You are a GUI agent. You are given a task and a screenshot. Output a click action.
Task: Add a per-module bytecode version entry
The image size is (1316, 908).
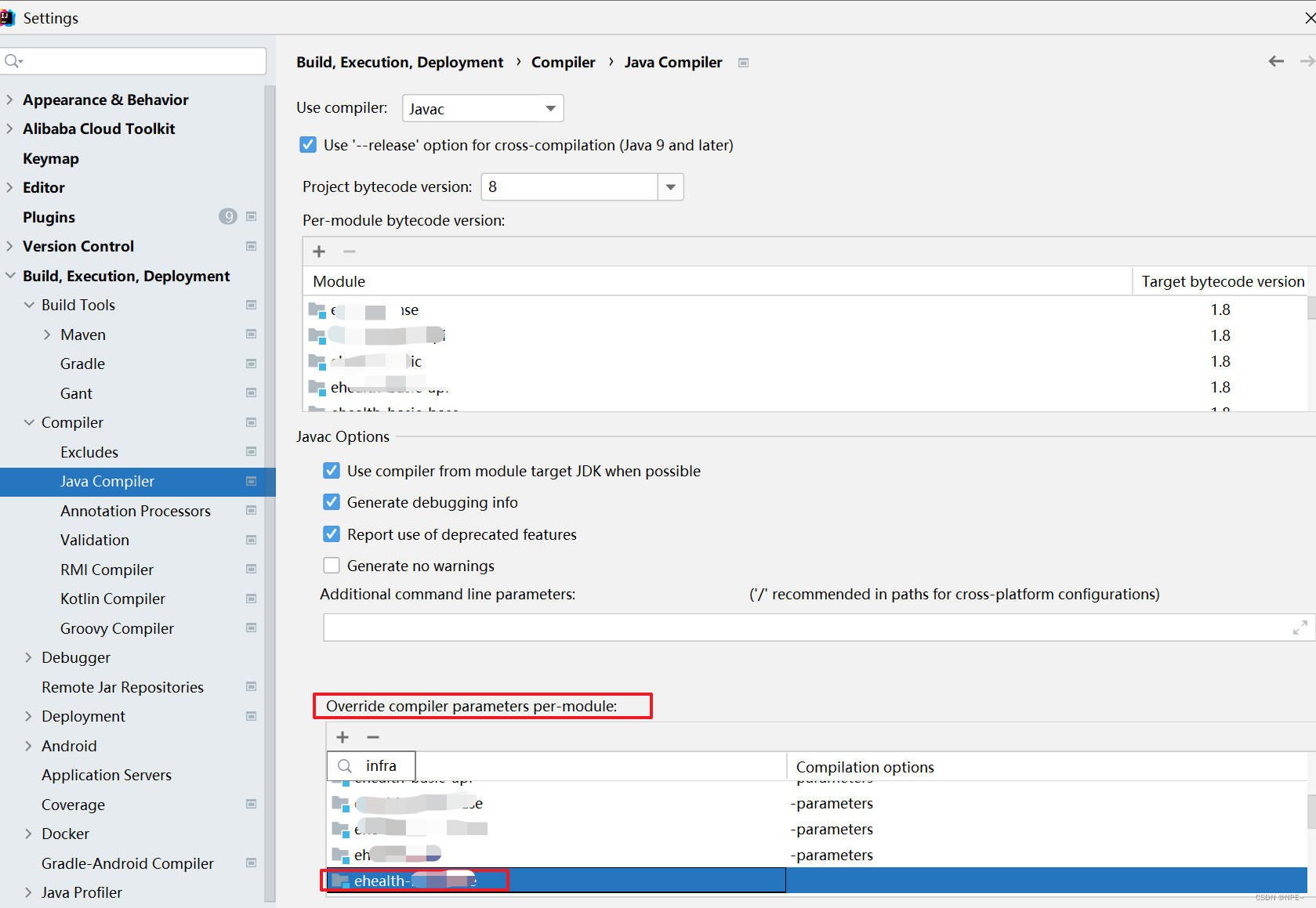(319, 251)
